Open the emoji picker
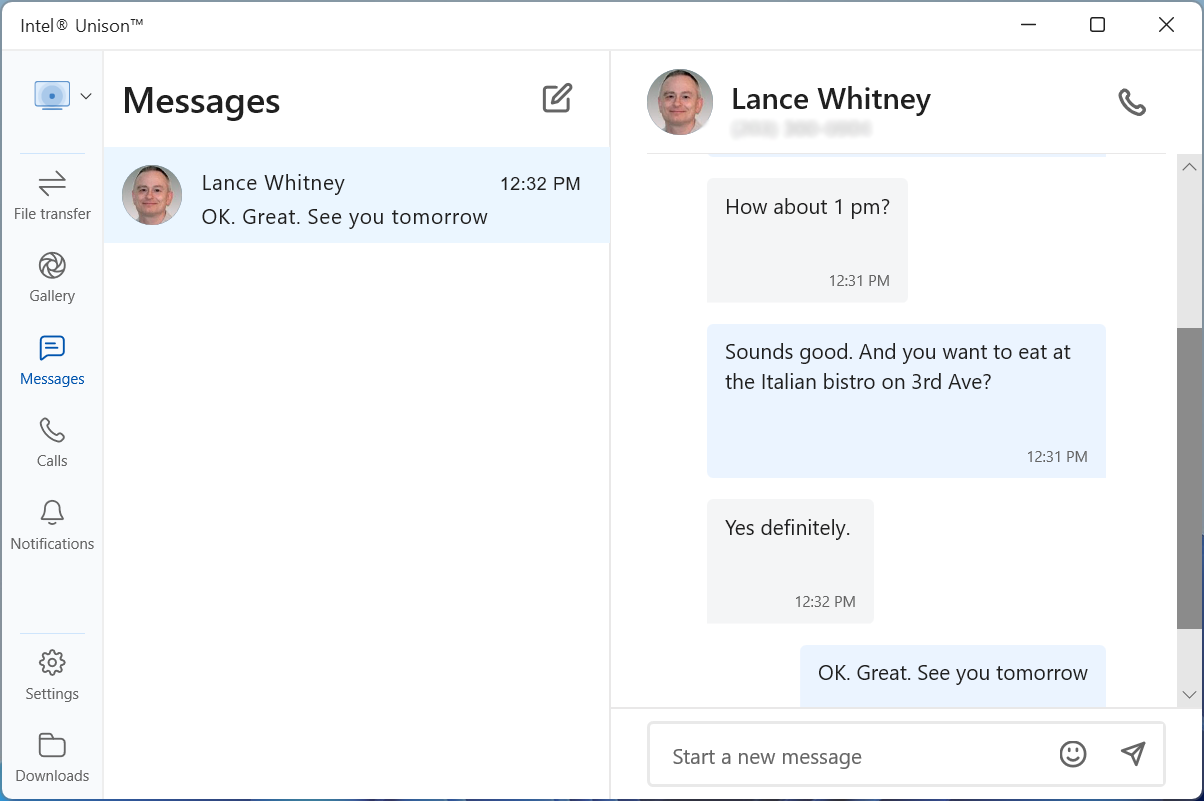The width and height of the screenshot is (1204, 801). [x=1072, y=754]
